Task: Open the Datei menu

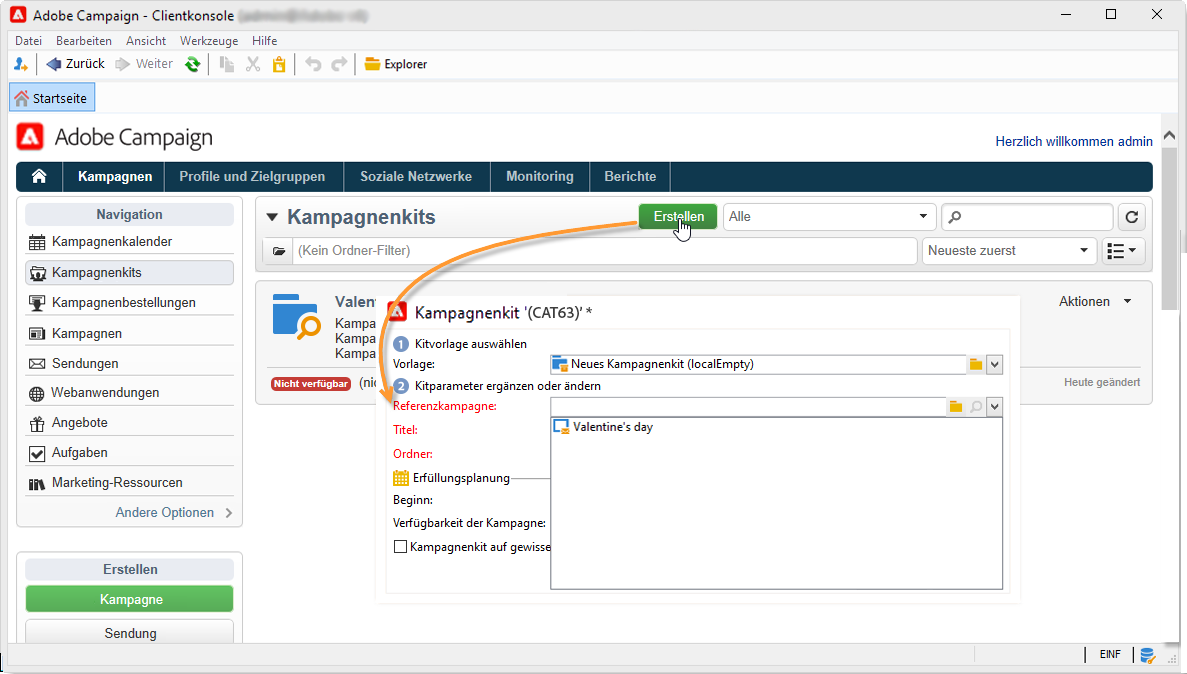Action: [29, 41]
